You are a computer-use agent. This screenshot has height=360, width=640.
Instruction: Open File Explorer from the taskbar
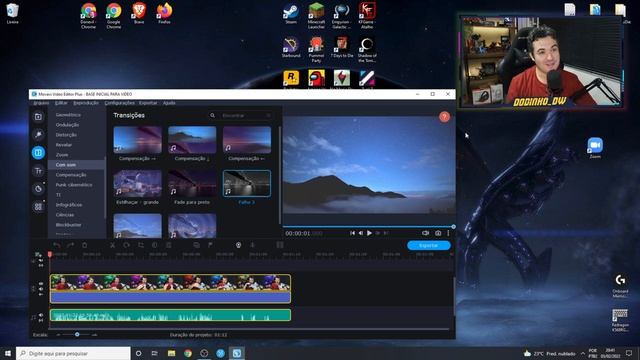(171, 353)
